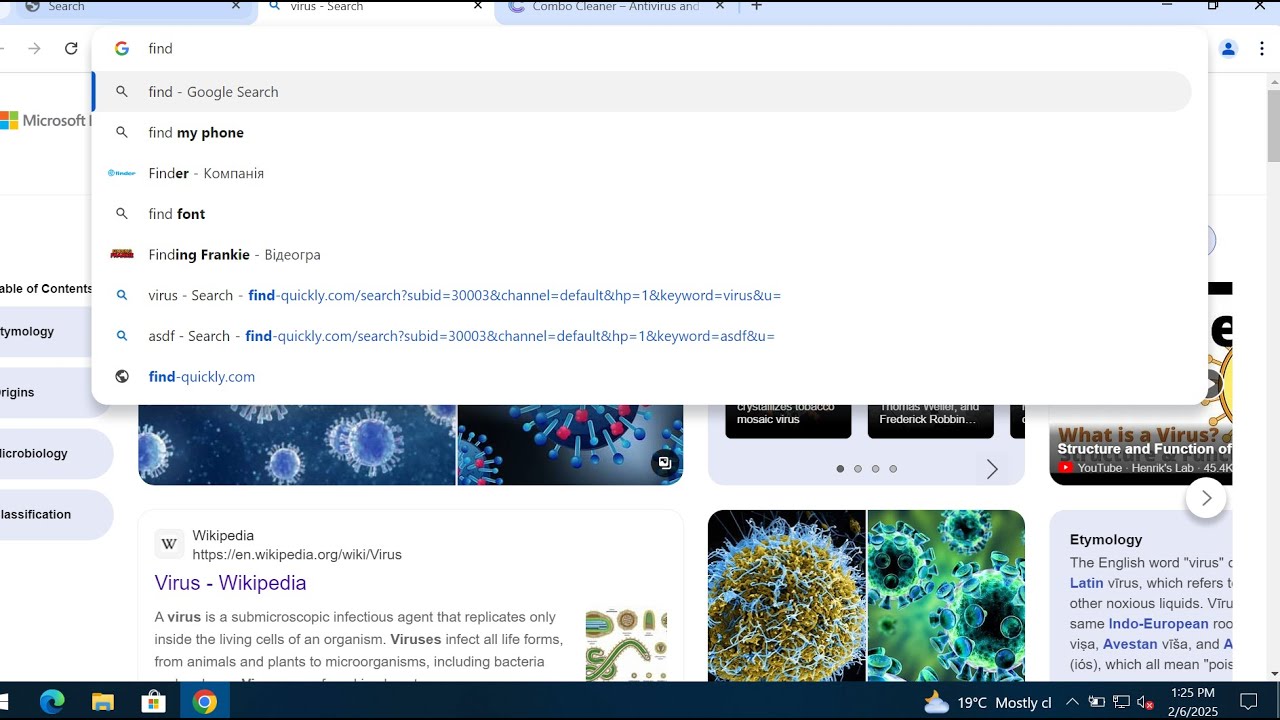Select the third carousel dot
Viewport: 1280px width, 720px height.
876,469
